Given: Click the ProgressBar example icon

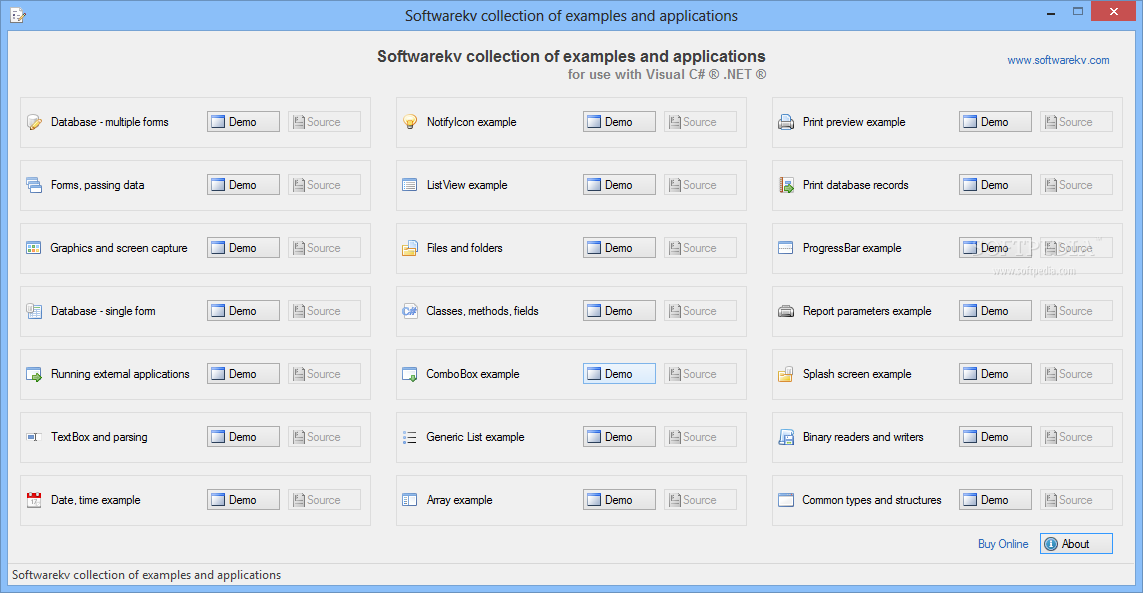Looking at the screenshot, I should [786, 248].
